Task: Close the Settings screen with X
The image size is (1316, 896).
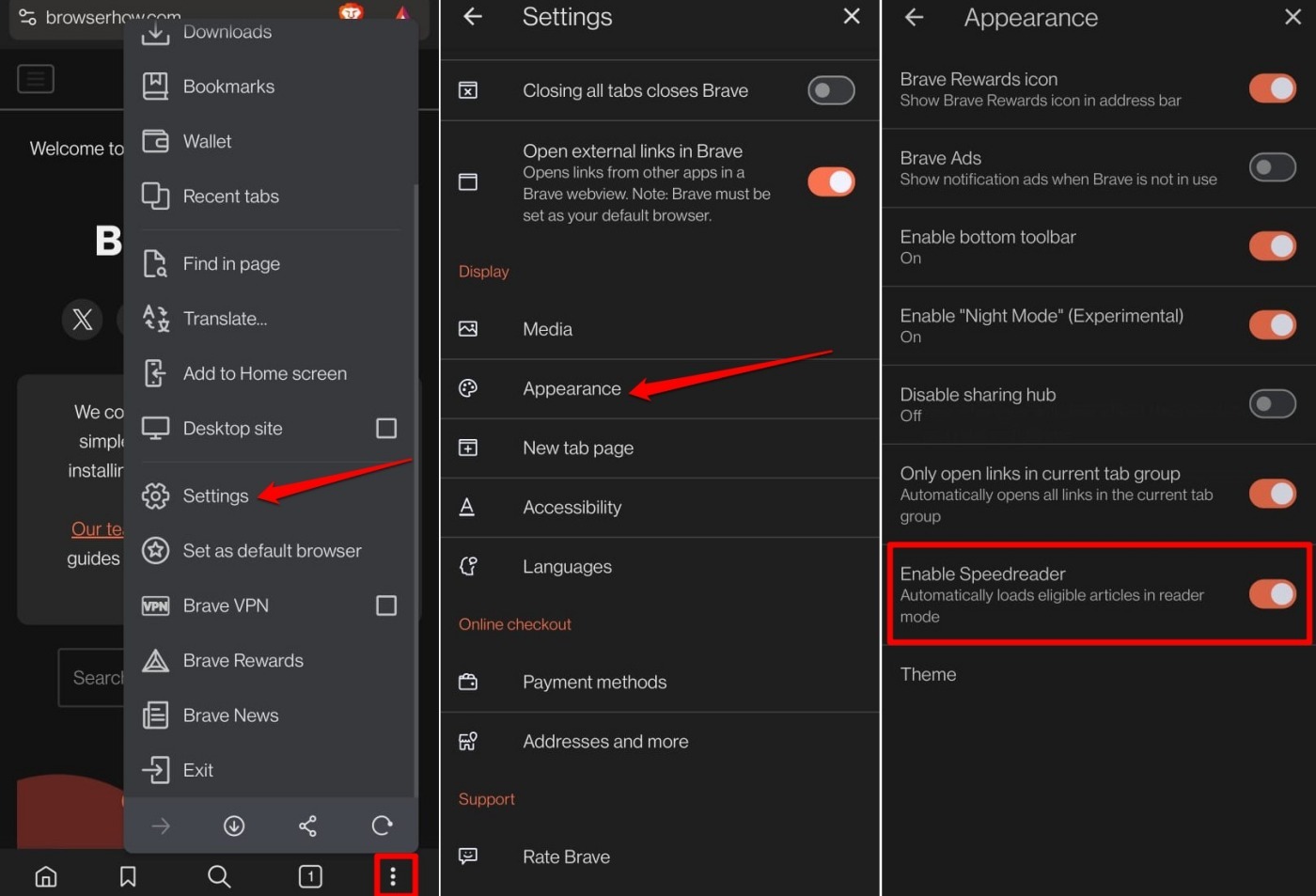Action: (852, 16)
